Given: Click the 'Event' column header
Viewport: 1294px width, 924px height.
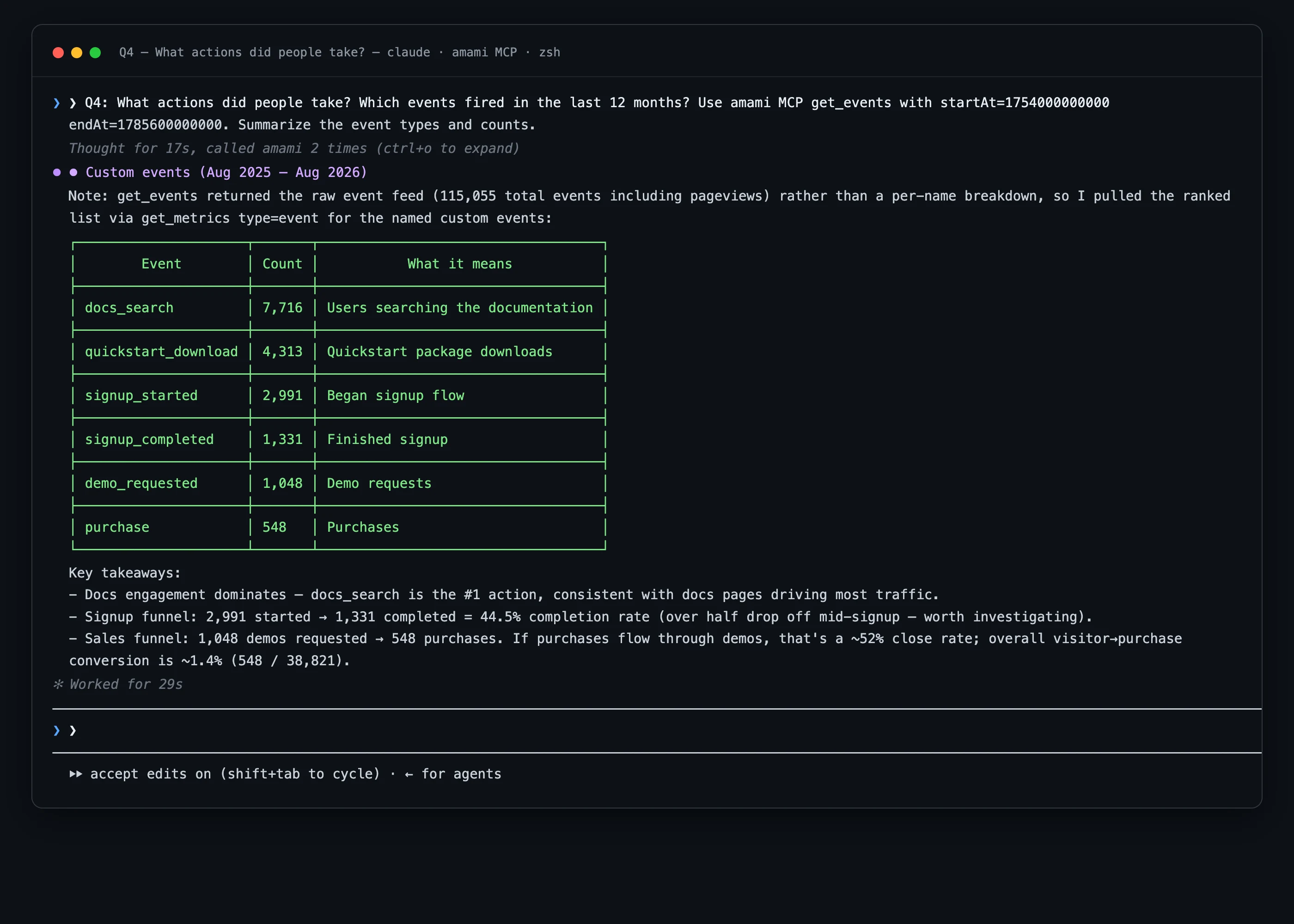Looking at the screenshot, I should [161, 264].
